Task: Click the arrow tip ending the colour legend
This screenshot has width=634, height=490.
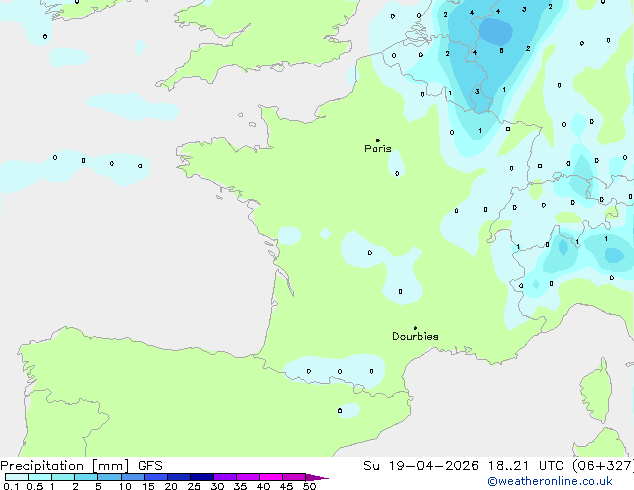Action: click(x=318, y=477)
